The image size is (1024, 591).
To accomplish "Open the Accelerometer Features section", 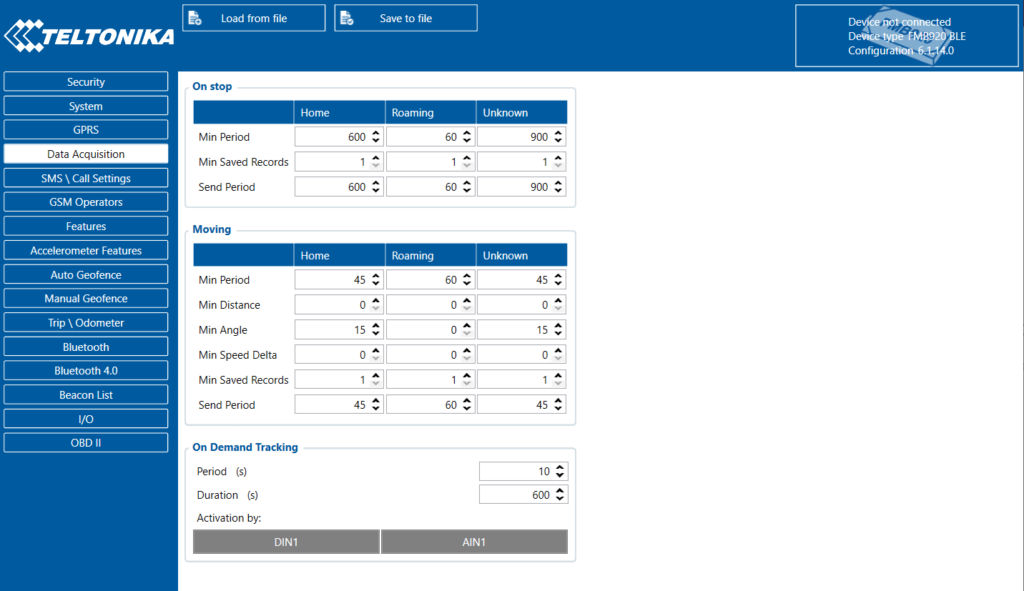I will tap(86, 251).
